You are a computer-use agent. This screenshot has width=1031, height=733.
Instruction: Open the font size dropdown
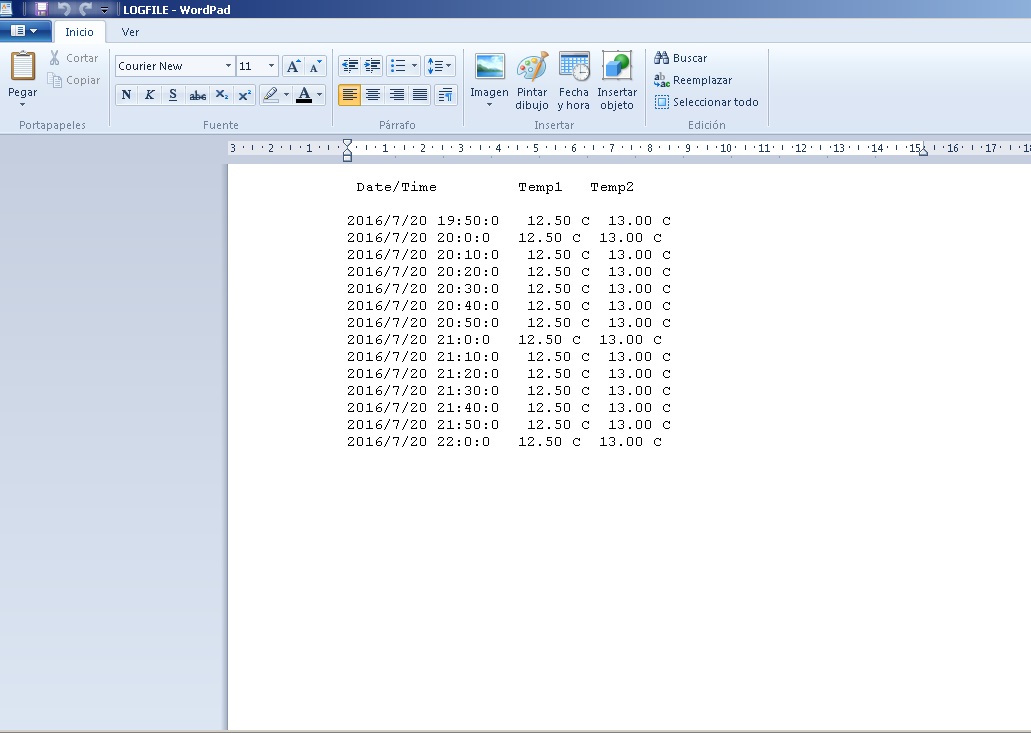(269, 65)
